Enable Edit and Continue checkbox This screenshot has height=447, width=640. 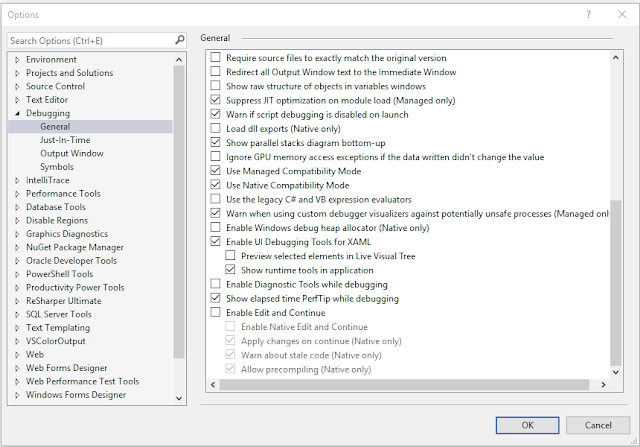(x=217, y=313)
